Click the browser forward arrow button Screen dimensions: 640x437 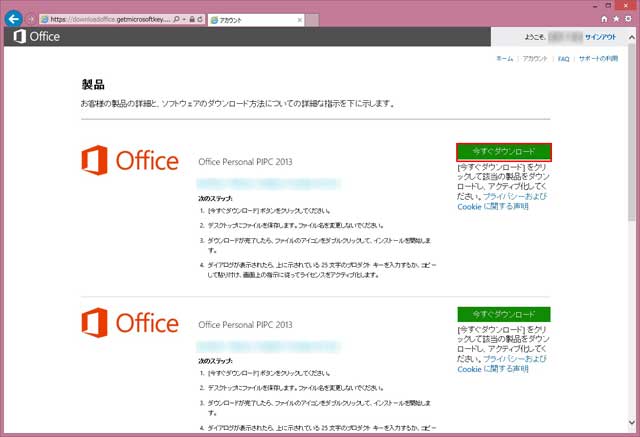click(x=31, y=19)
